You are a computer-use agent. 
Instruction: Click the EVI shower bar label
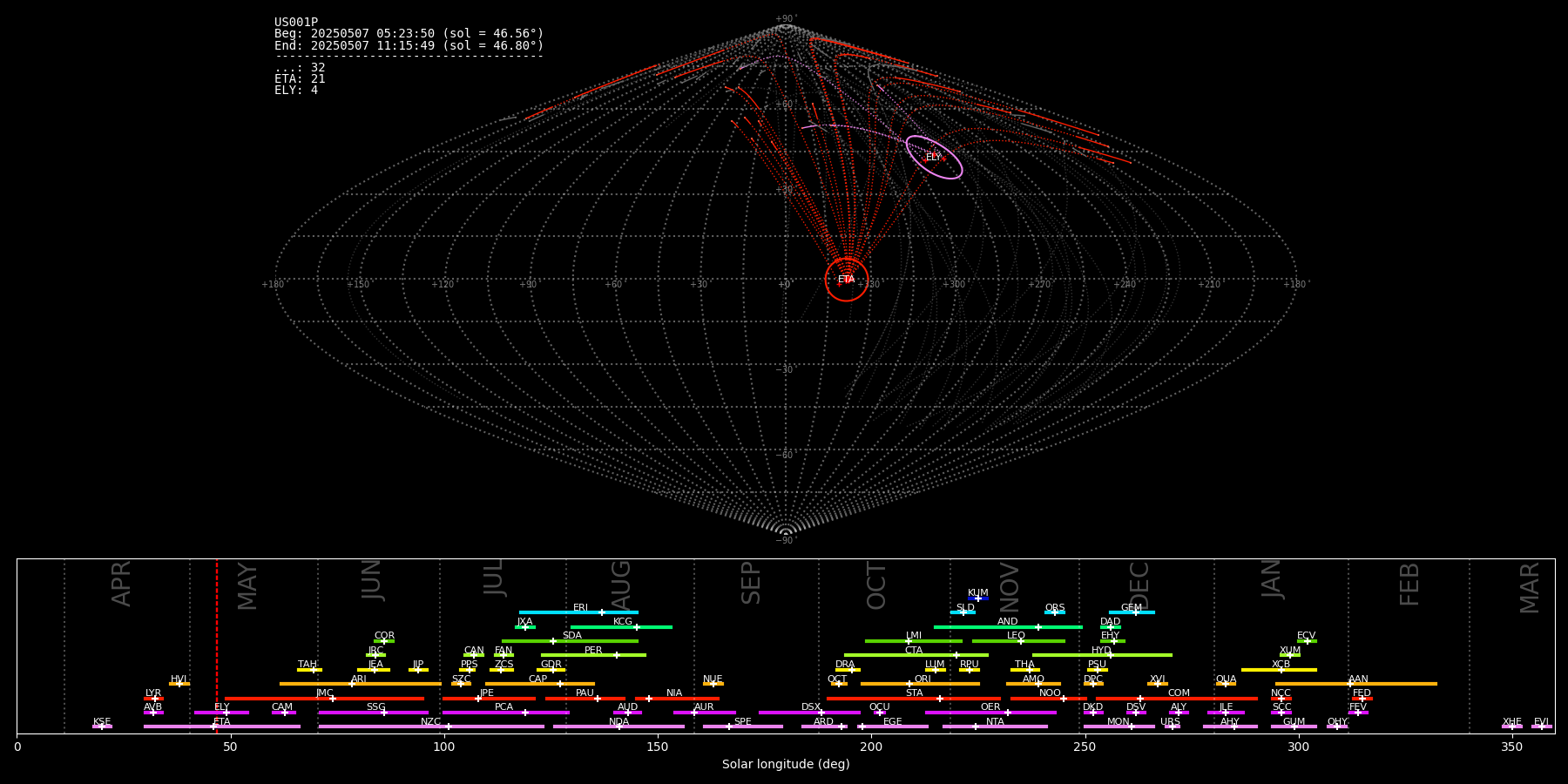pyautogui.click(x=1541, y=721)
